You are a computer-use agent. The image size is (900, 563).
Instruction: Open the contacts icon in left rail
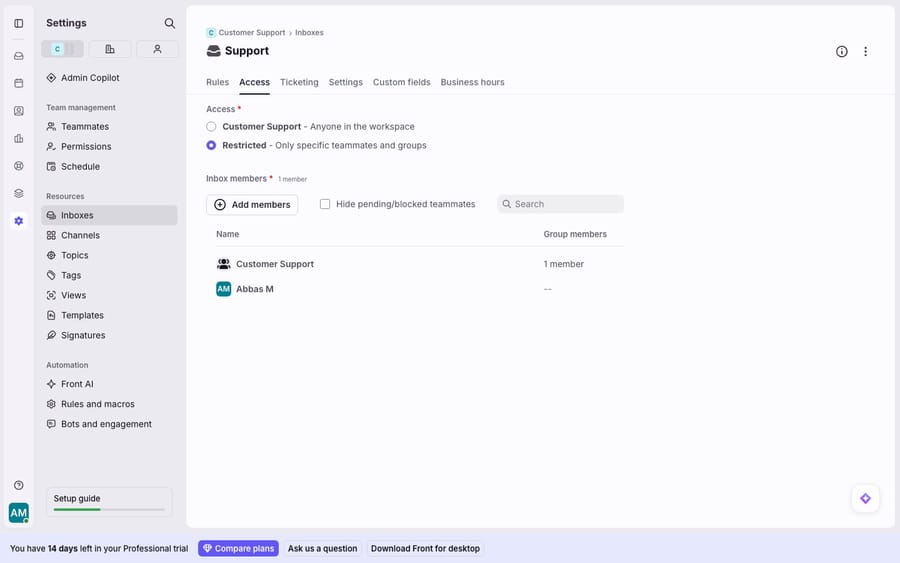tap(18, 111)
